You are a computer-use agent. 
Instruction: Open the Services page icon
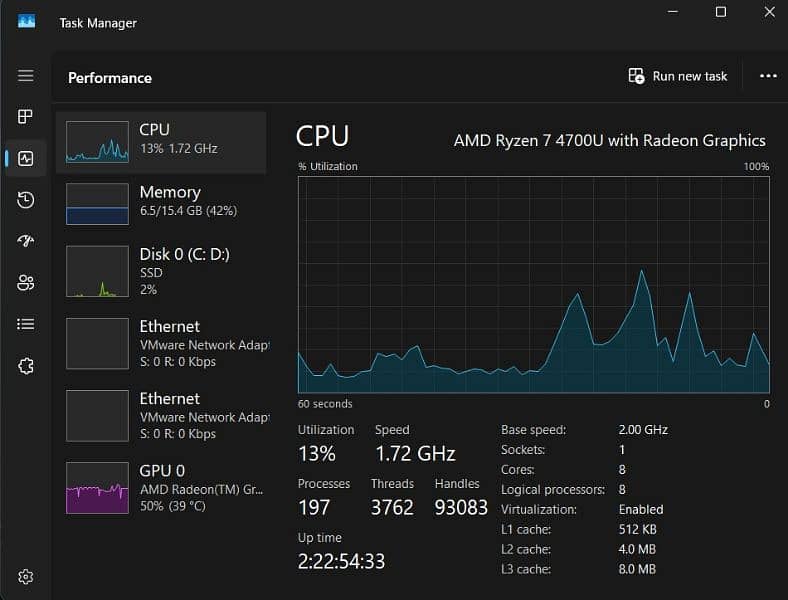(26, 366)
